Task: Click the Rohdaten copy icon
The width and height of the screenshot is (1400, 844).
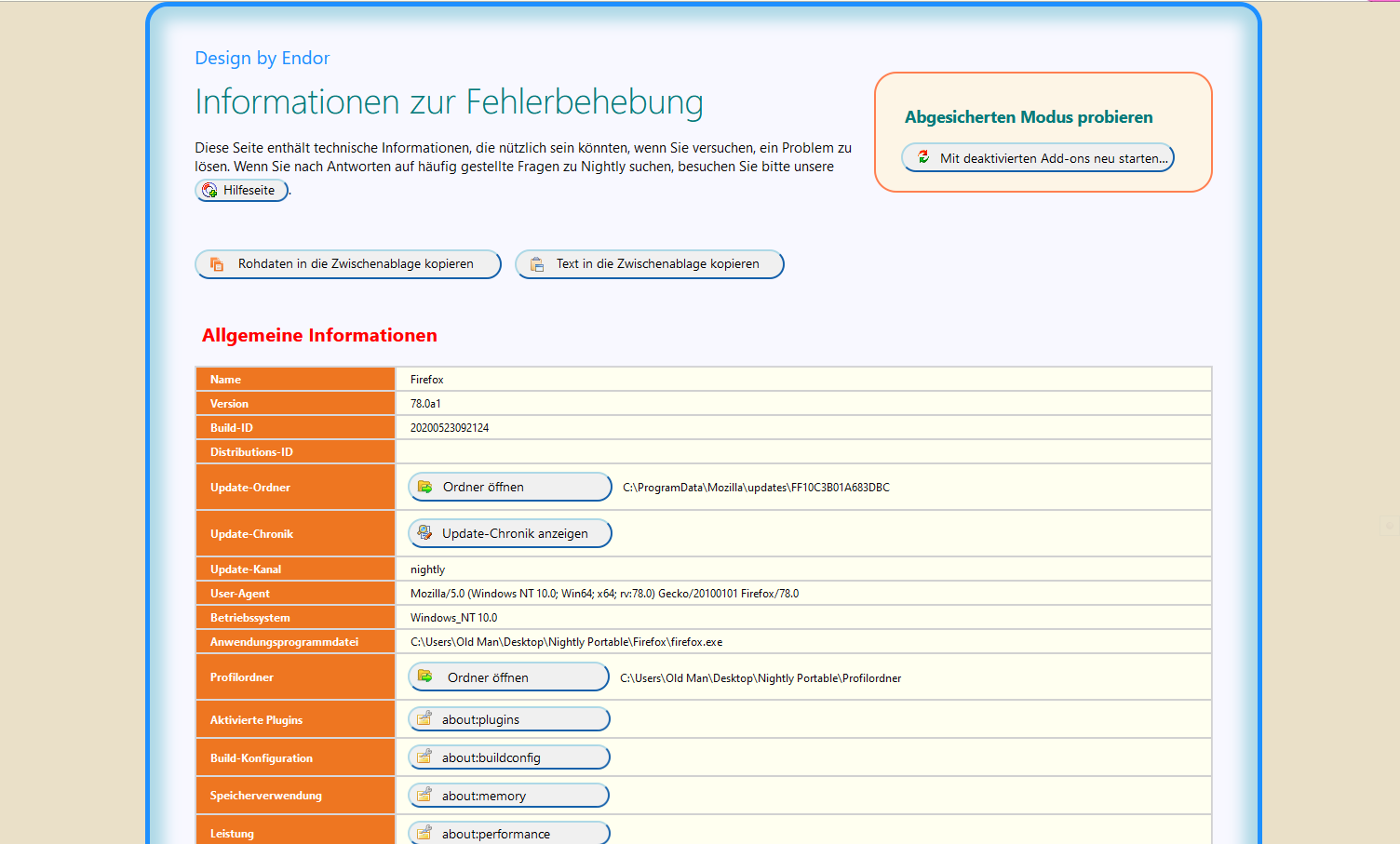Action: (x=217, y=264)
